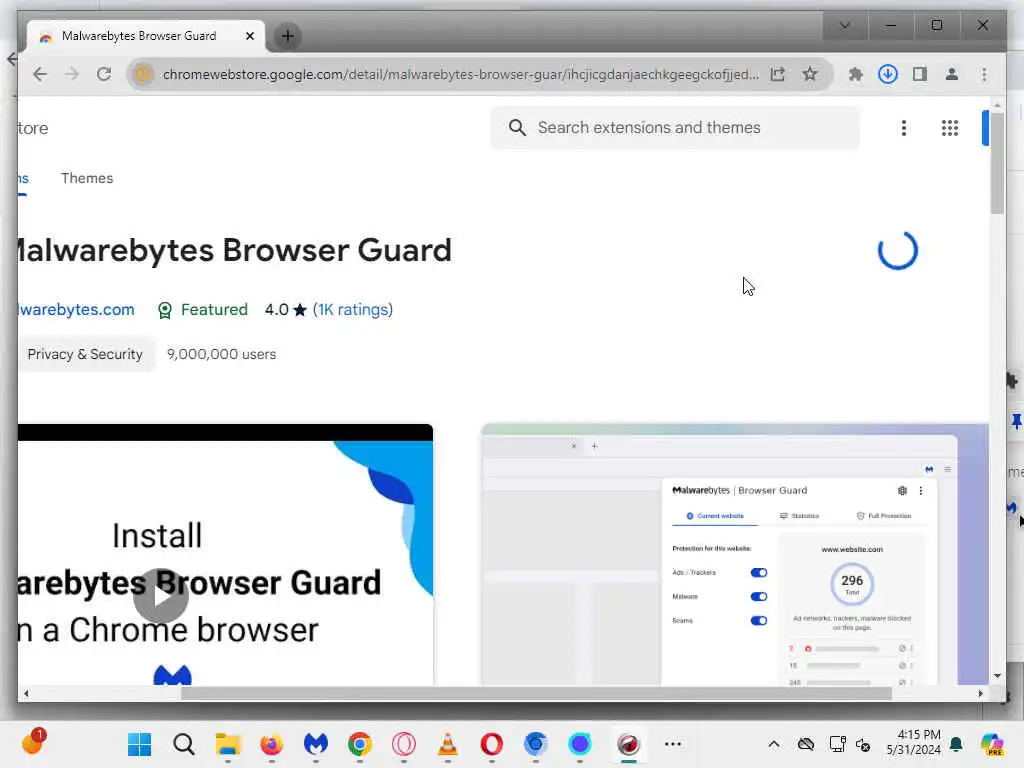The image size is (1024, 768).
Task: Launch VLC media player from taskbar
Action: point(447,744)
